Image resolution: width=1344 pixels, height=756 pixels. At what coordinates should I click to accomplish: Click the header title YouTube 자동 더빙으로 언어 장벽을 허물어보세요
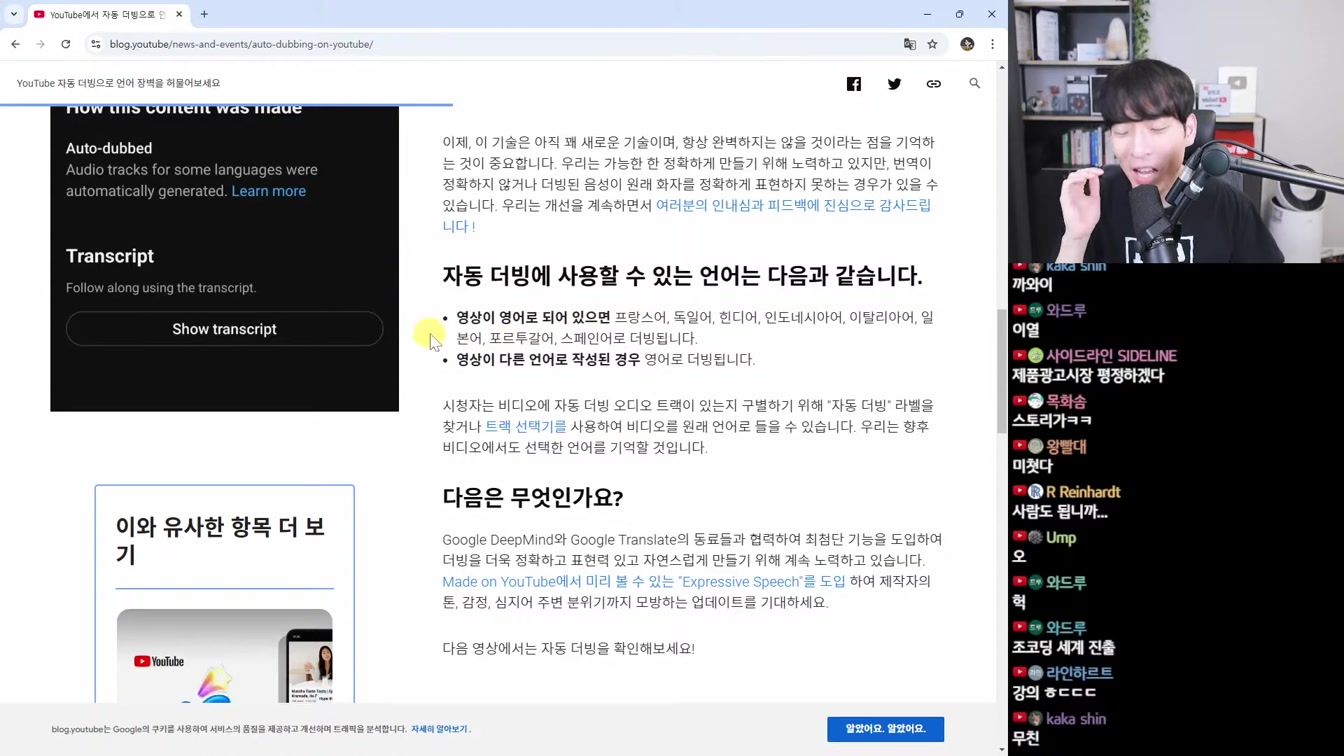point(118,83)
